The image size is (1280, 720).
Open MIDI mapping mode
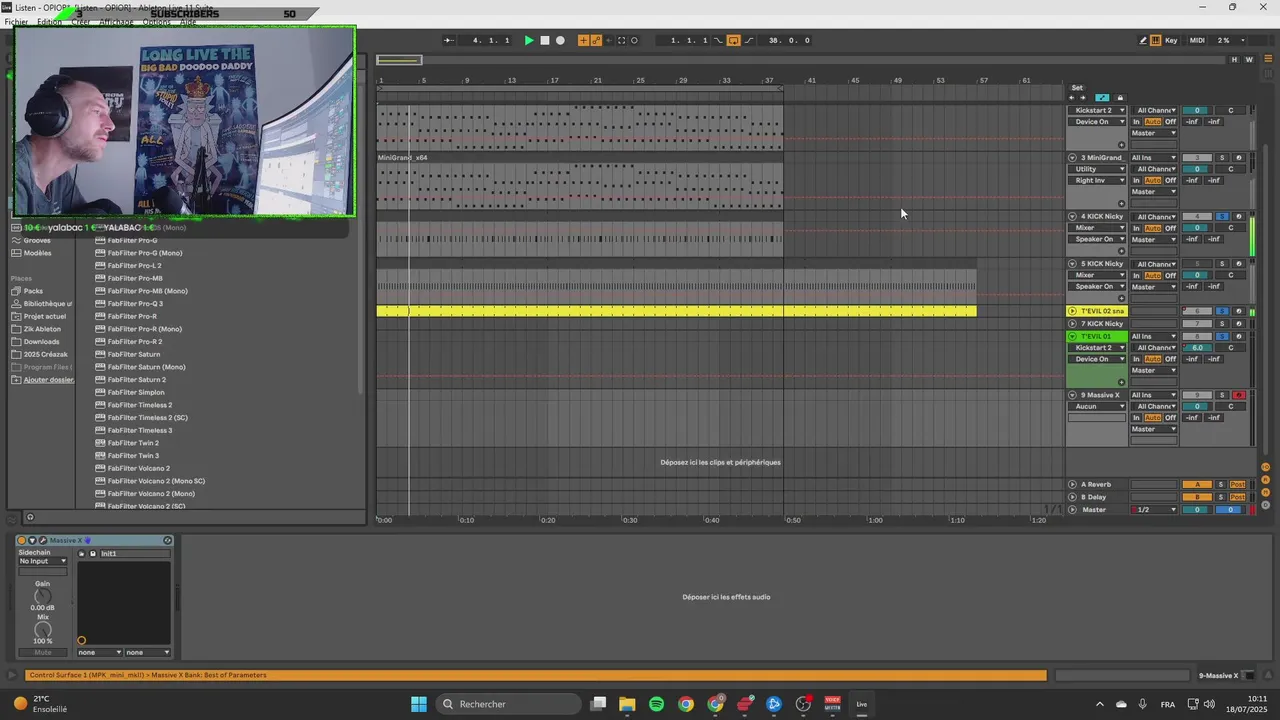pyautogui.click(x=1197, y=40)
